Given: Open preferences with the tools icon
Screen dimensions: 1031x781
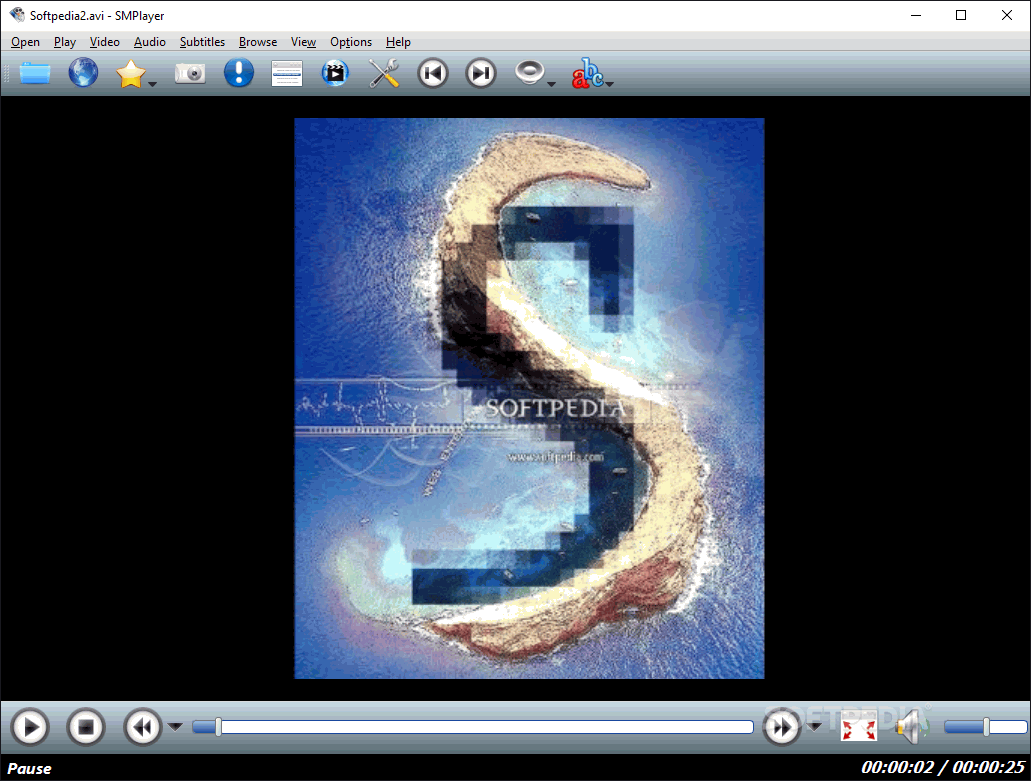Looking at the screenshot, I should click(x=384, y=73).
